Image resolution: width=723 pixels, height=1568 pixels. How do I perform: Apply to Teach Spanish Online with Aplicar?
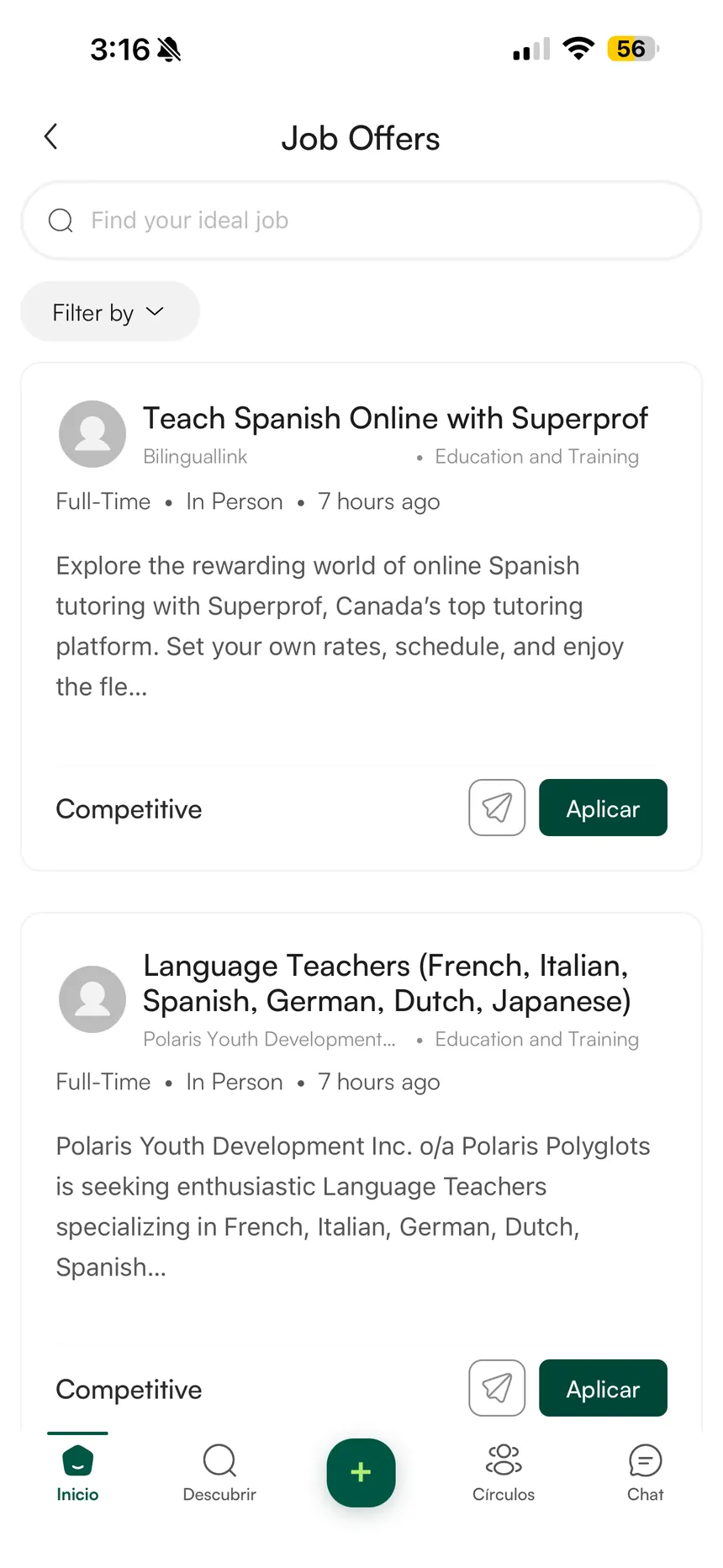603,808
